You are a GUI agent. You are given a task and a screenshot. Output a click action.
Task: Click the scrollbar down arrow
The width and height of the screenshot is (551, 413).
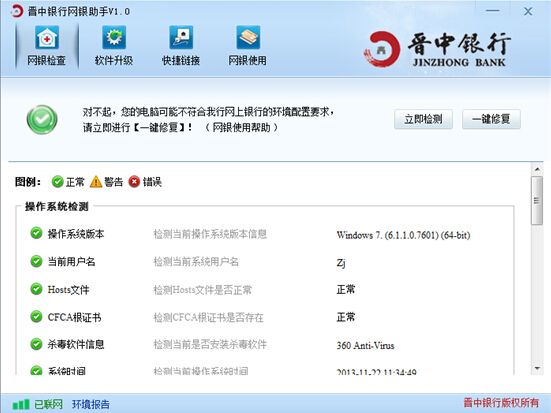tap(537, 368)
